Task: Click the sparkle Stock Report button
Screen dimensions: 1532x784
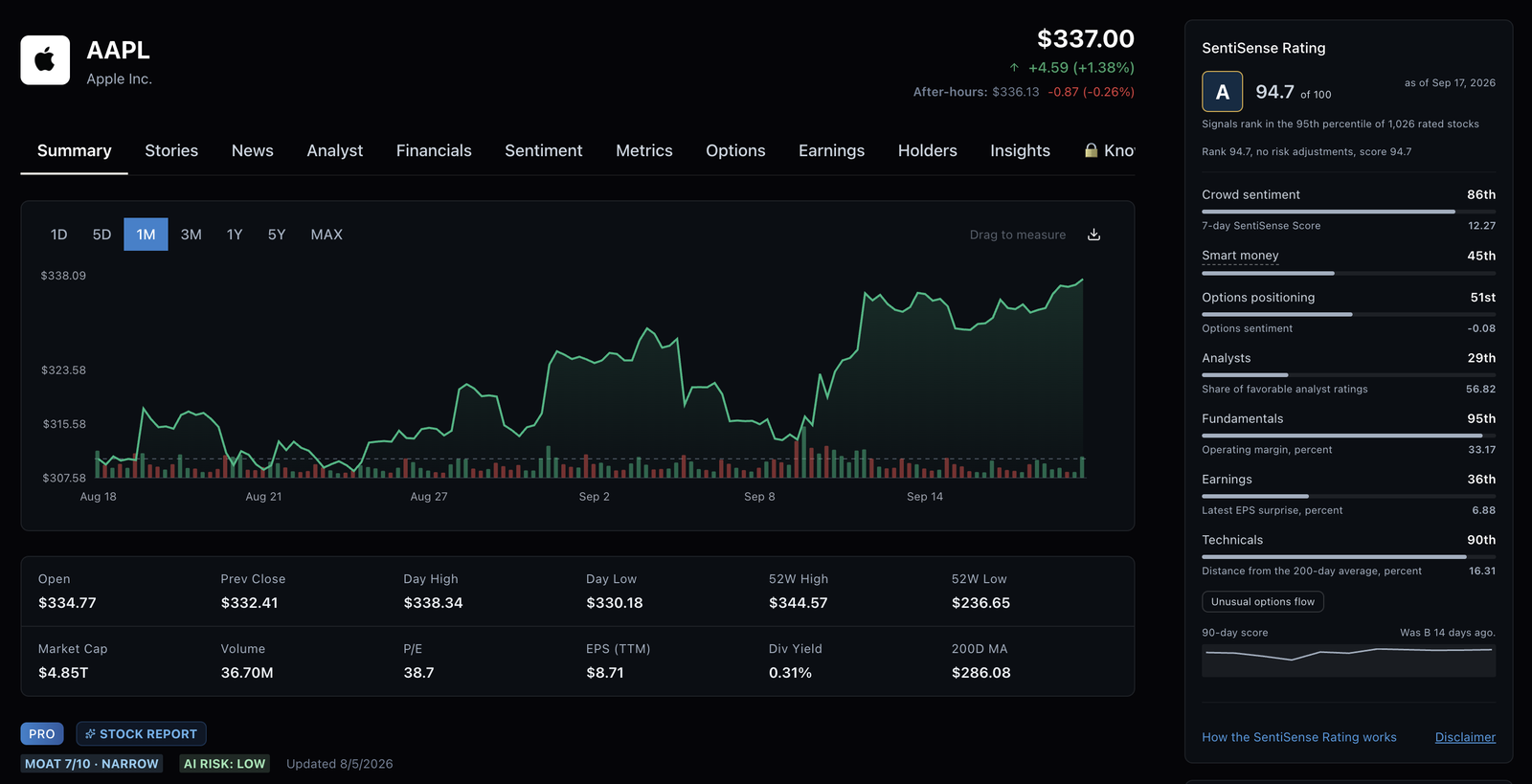Action: [x=141, y=734]
